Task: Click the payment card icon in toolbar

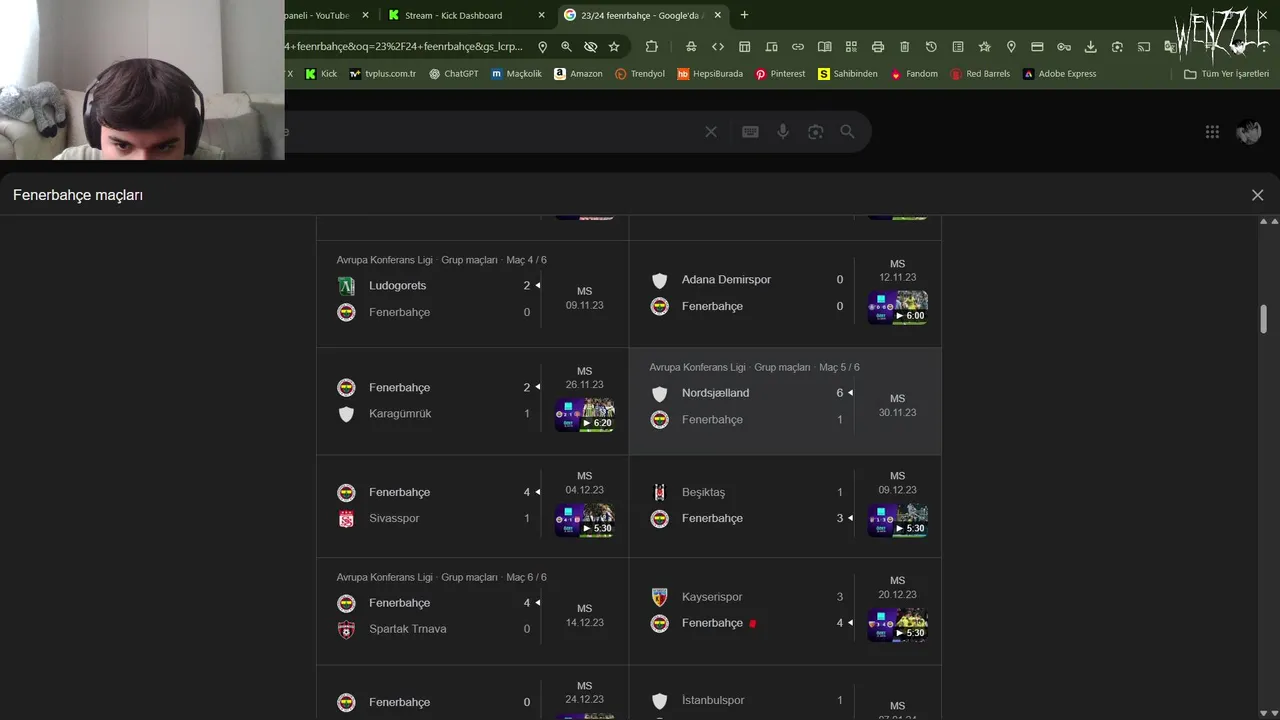Action: tap(1037, 46)
